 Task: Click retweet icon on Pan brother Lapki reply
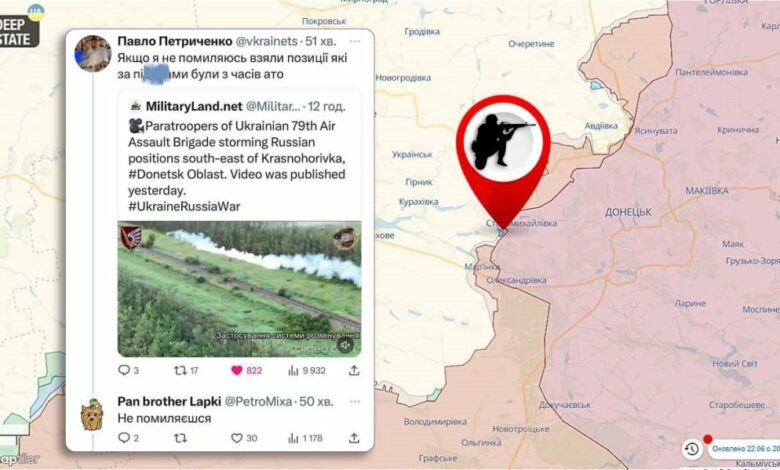[x=180, y=438]
